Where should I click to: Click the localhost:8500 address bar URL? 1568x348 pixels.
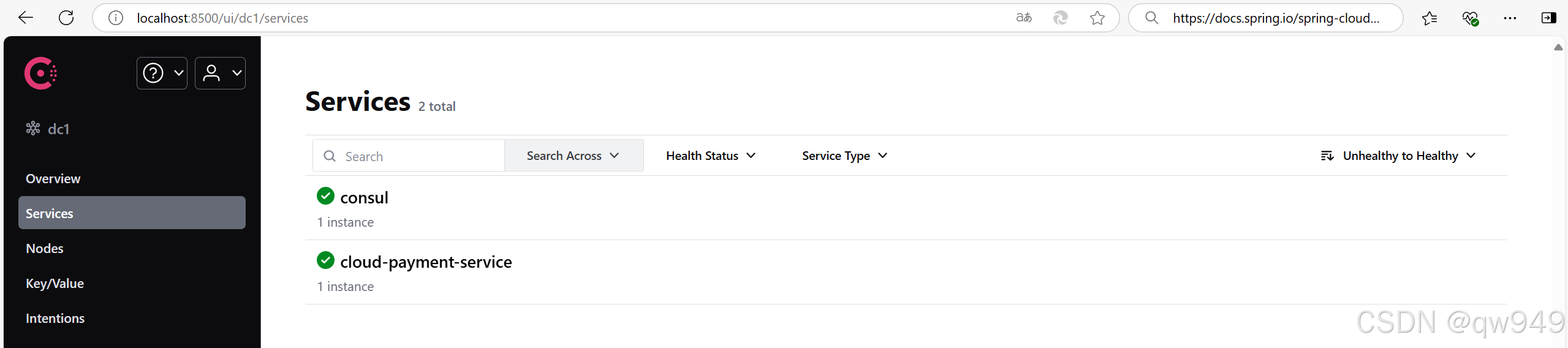[x=222, y=18]
